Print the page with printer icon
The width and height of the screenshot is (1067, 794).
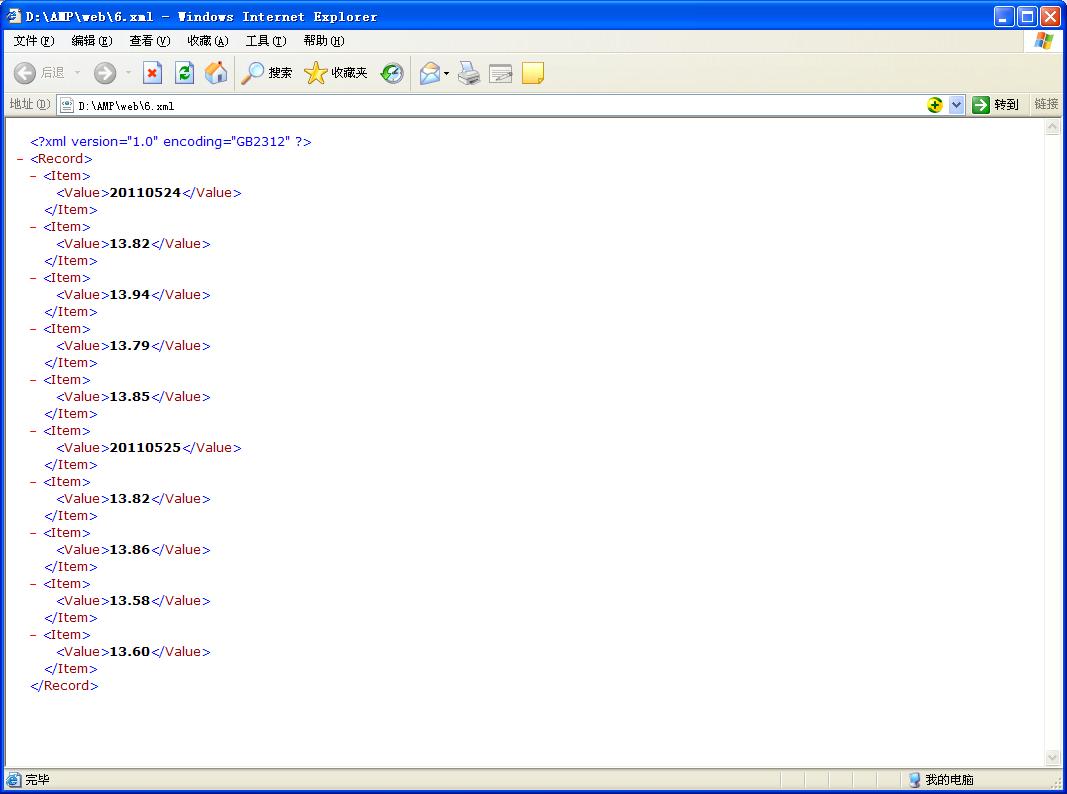(x=469, y=73)
